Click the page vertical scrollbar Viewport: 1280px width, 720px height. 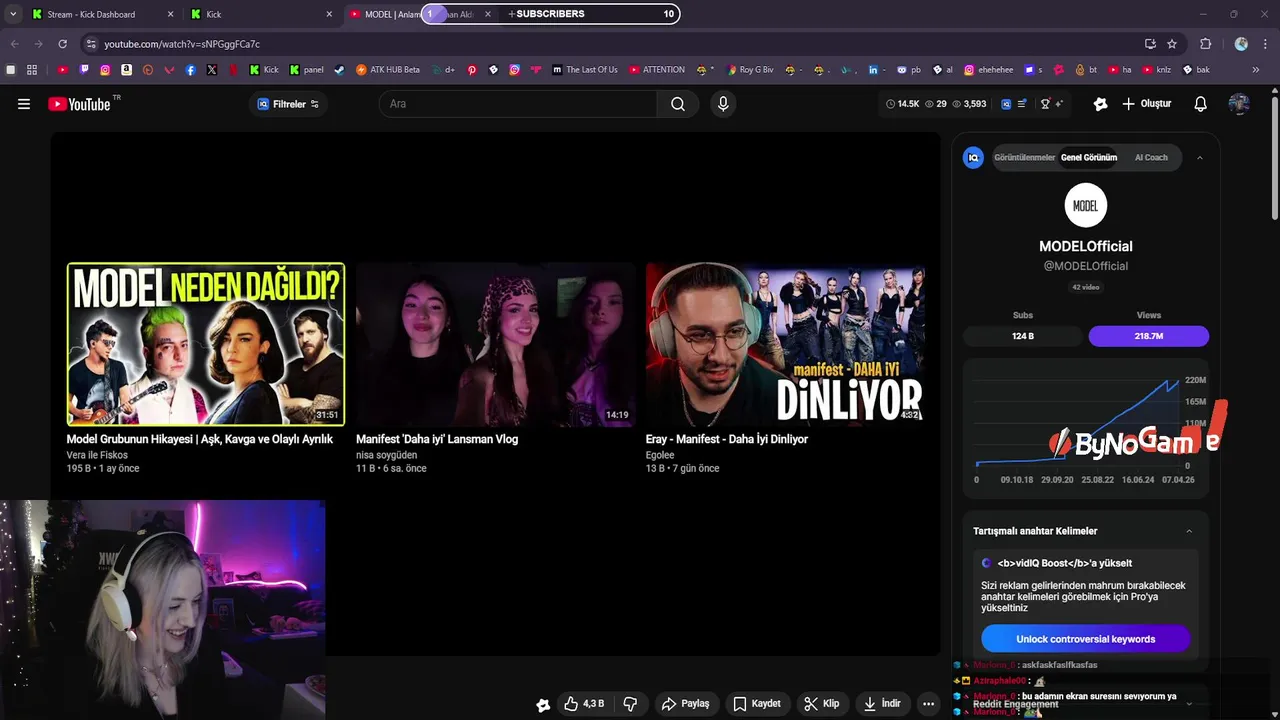click(x=1274, y=158)
